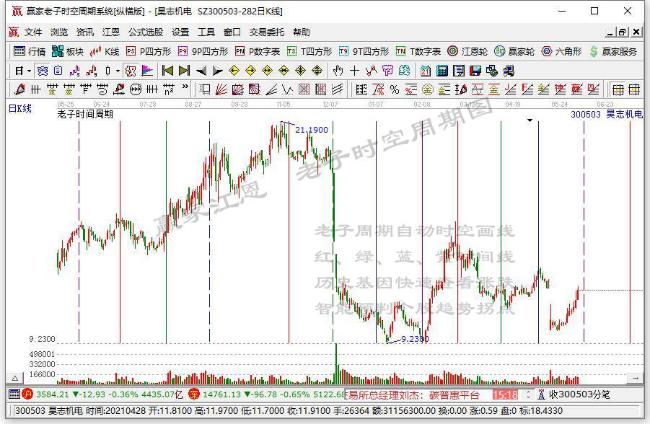Click the small black triangle above the chart
The image size is (650, 424).
coord(529,121)
